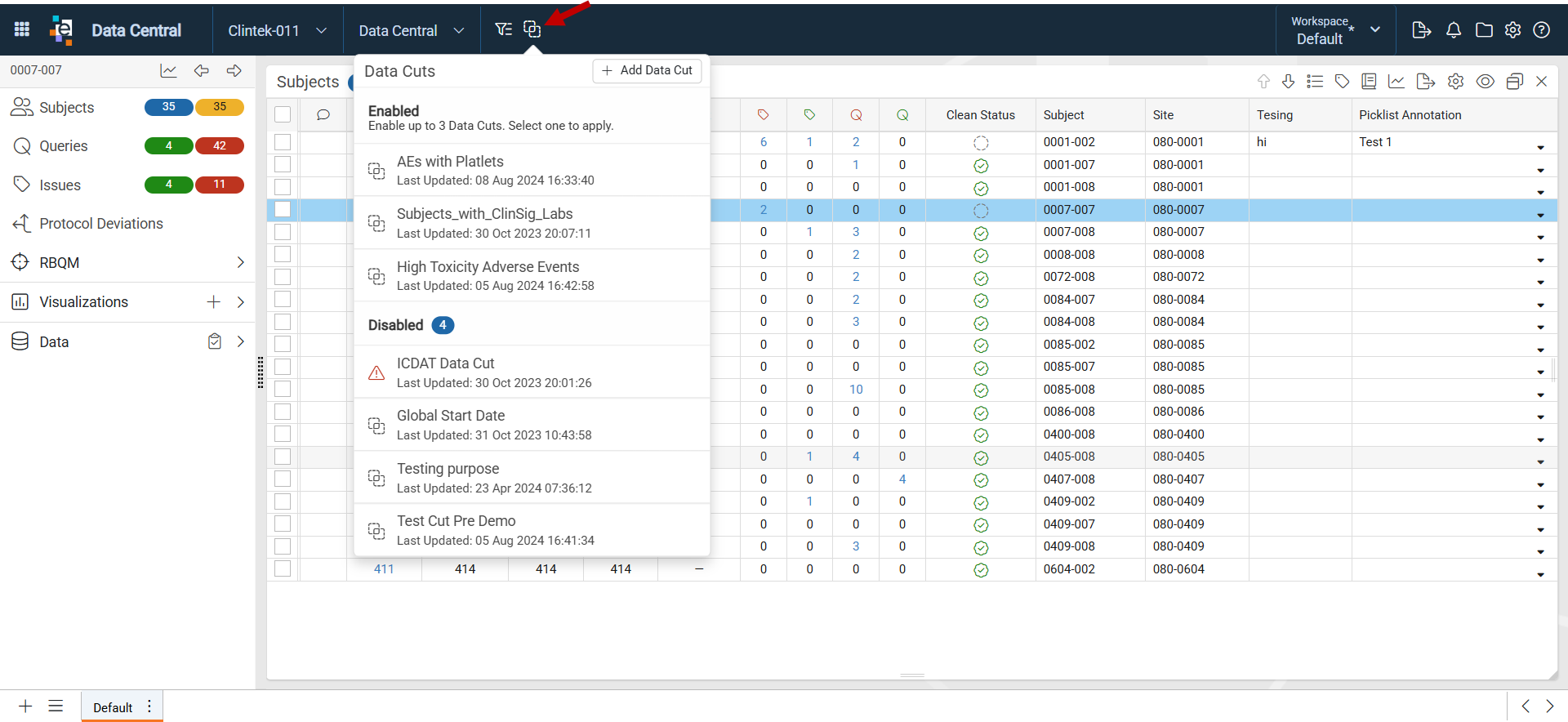Expand the Clintek-011 study dropdown
This screenshot has height=722, width=1568.
[277, 30]
